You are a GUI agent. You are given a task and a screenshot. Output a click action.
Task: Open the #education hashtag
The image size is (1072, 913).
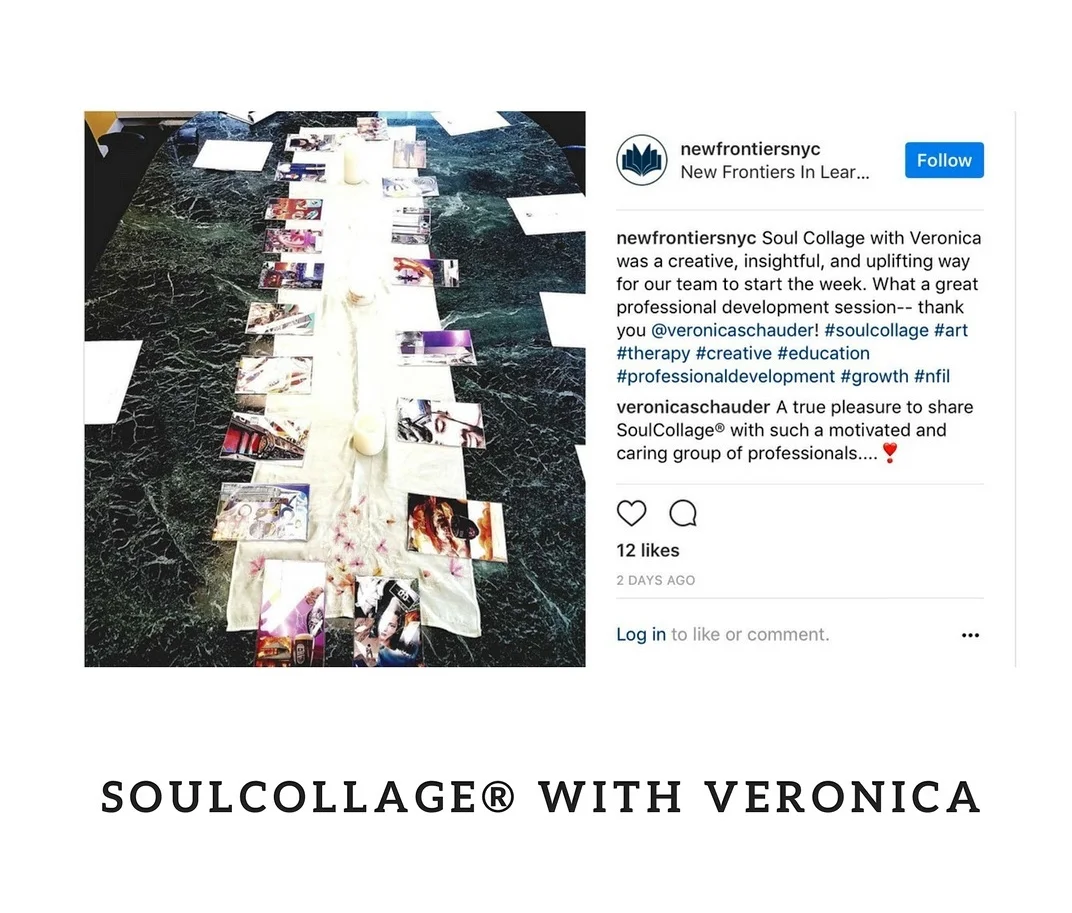(823, 354)
